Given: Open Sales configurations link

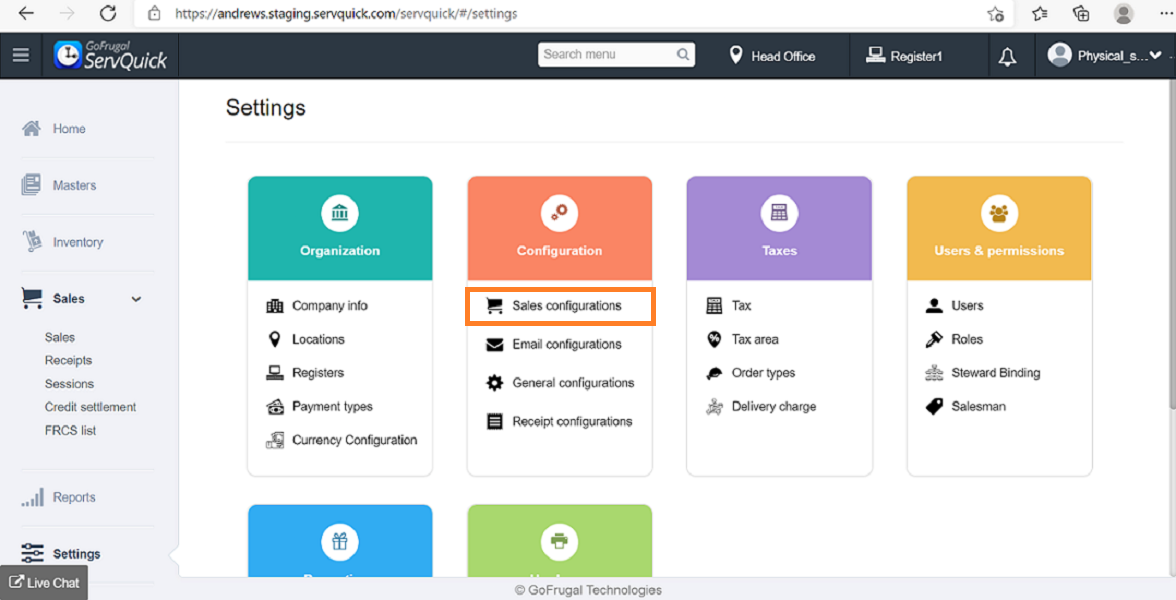Looking at the screenshot, I should pos(566,306).
